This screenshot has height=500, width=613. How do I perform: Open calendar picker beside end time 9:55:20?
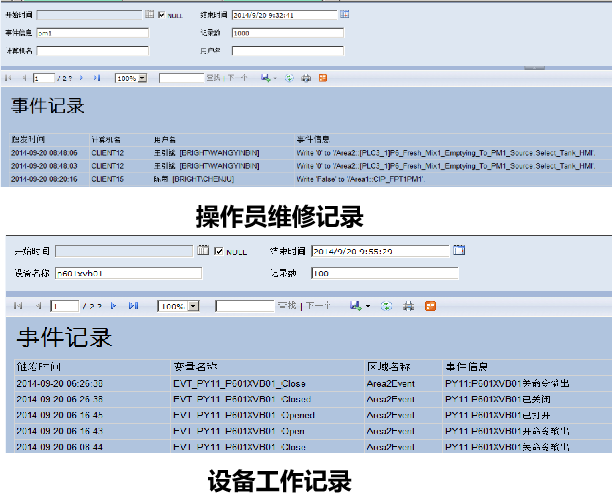click(459, 250)
